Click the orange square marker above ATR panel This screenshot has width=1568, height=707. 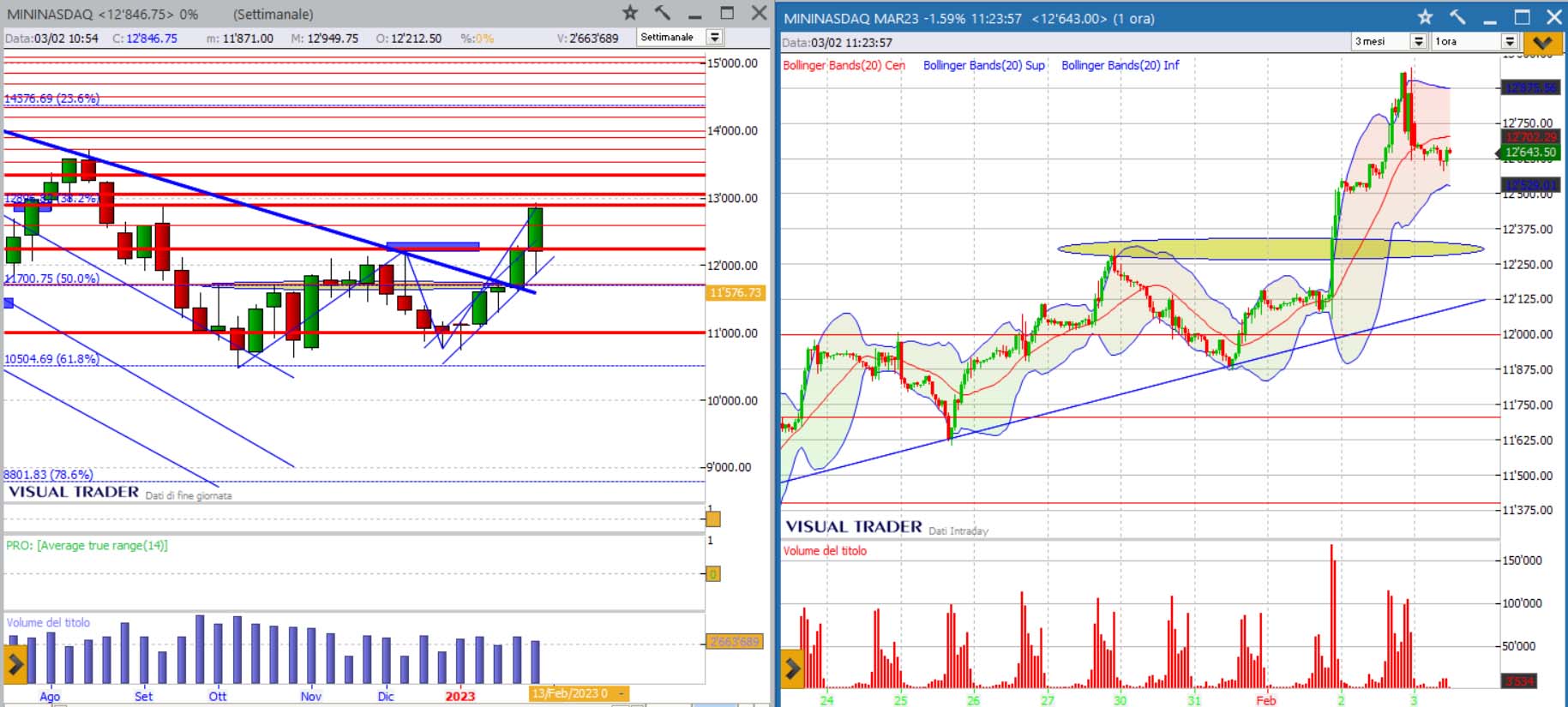pyautogui.click(x=713, y=518)
